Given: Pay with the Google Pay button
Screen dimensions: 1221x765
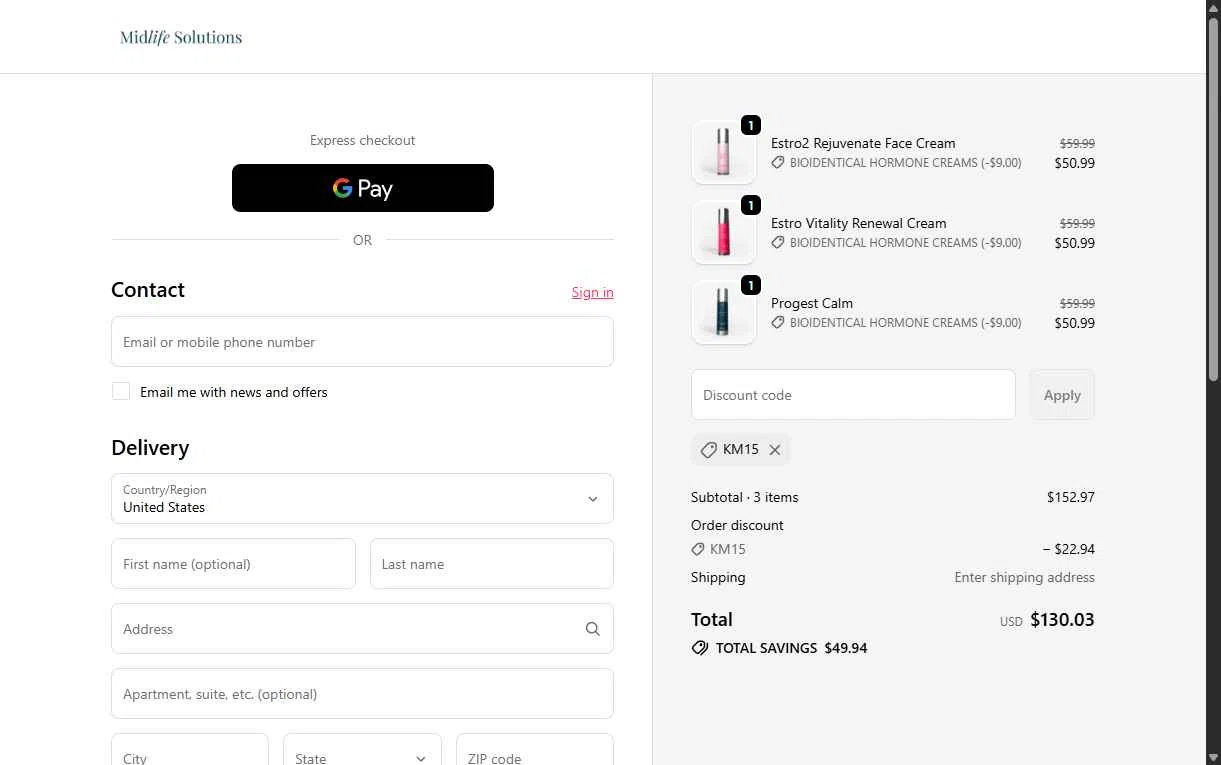Looking at the screenshot, I should click(x=363, y=188).
